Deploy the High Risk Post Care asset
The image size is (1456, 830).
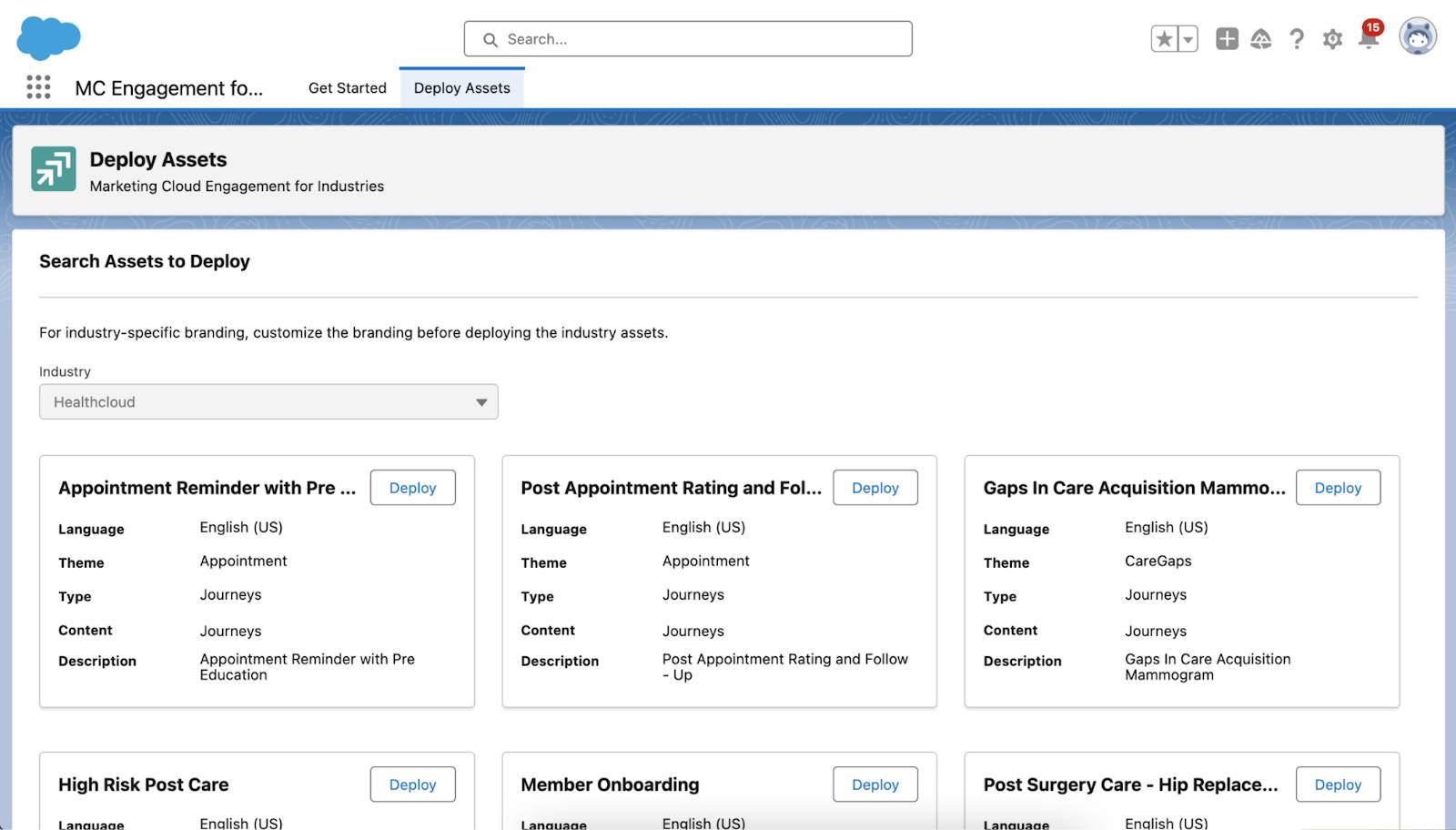412,784
